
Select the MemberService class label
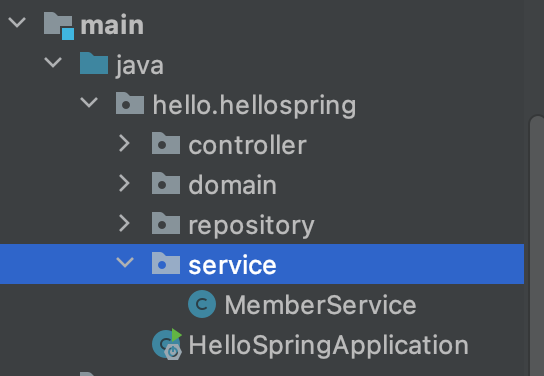pos(320,305)
